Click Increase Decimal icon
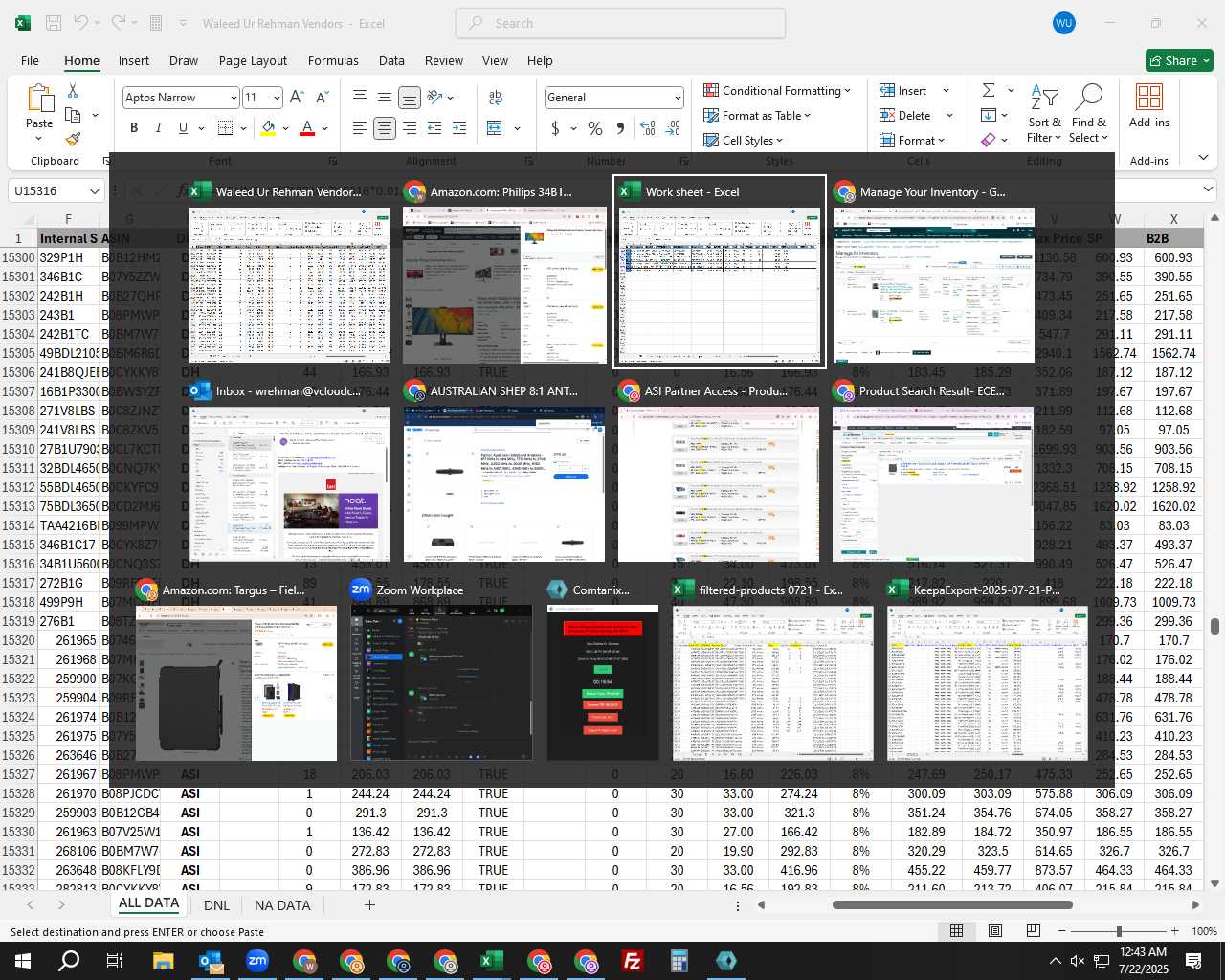This screenshot has width=1225, height=980. click(x=648, y=128)
